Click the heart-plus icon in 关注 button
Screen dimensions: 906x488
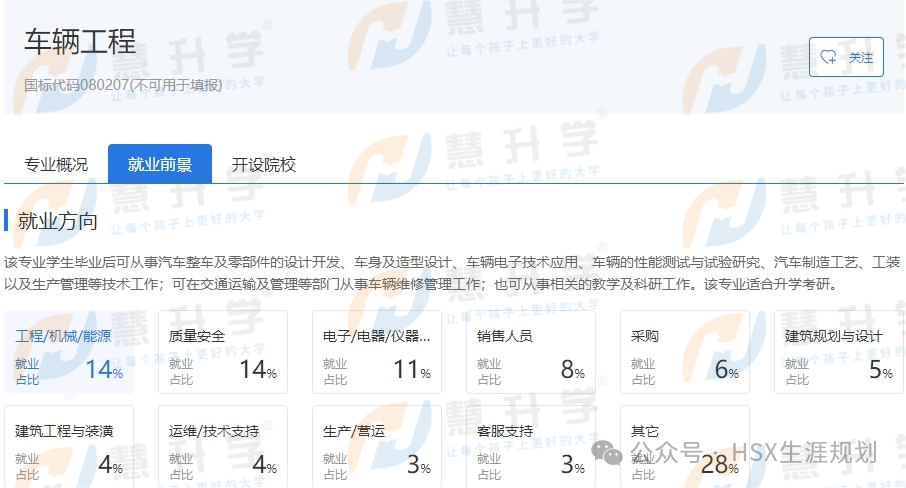click(828, 57)
